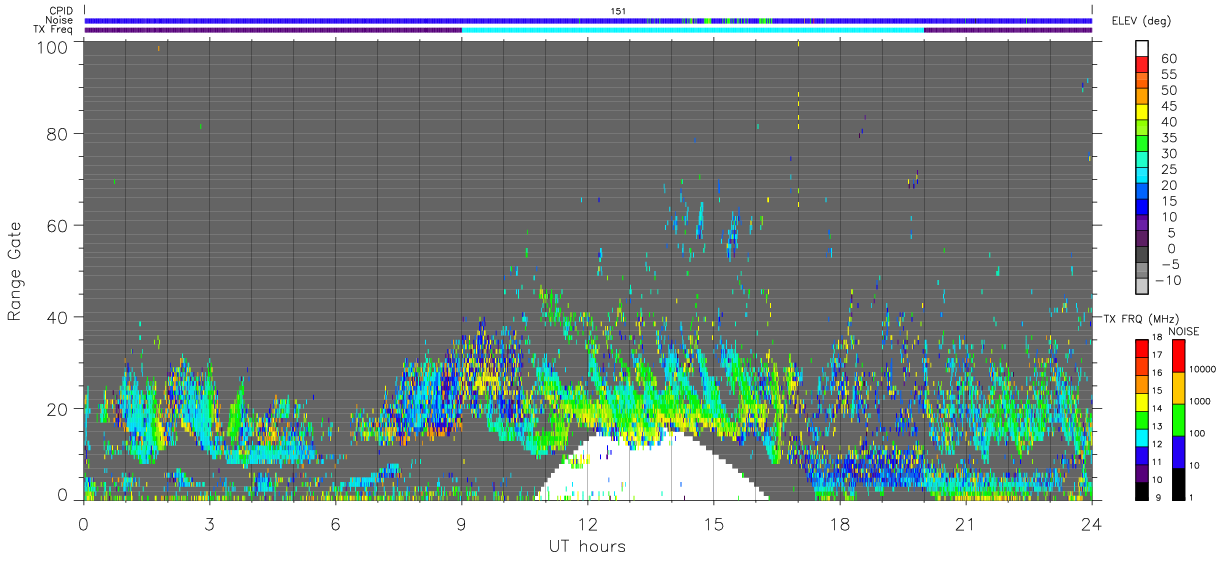The image size is (1228, 567).
Task: Click the '10000' label on NOISE legend
Action: [1204, 370]
